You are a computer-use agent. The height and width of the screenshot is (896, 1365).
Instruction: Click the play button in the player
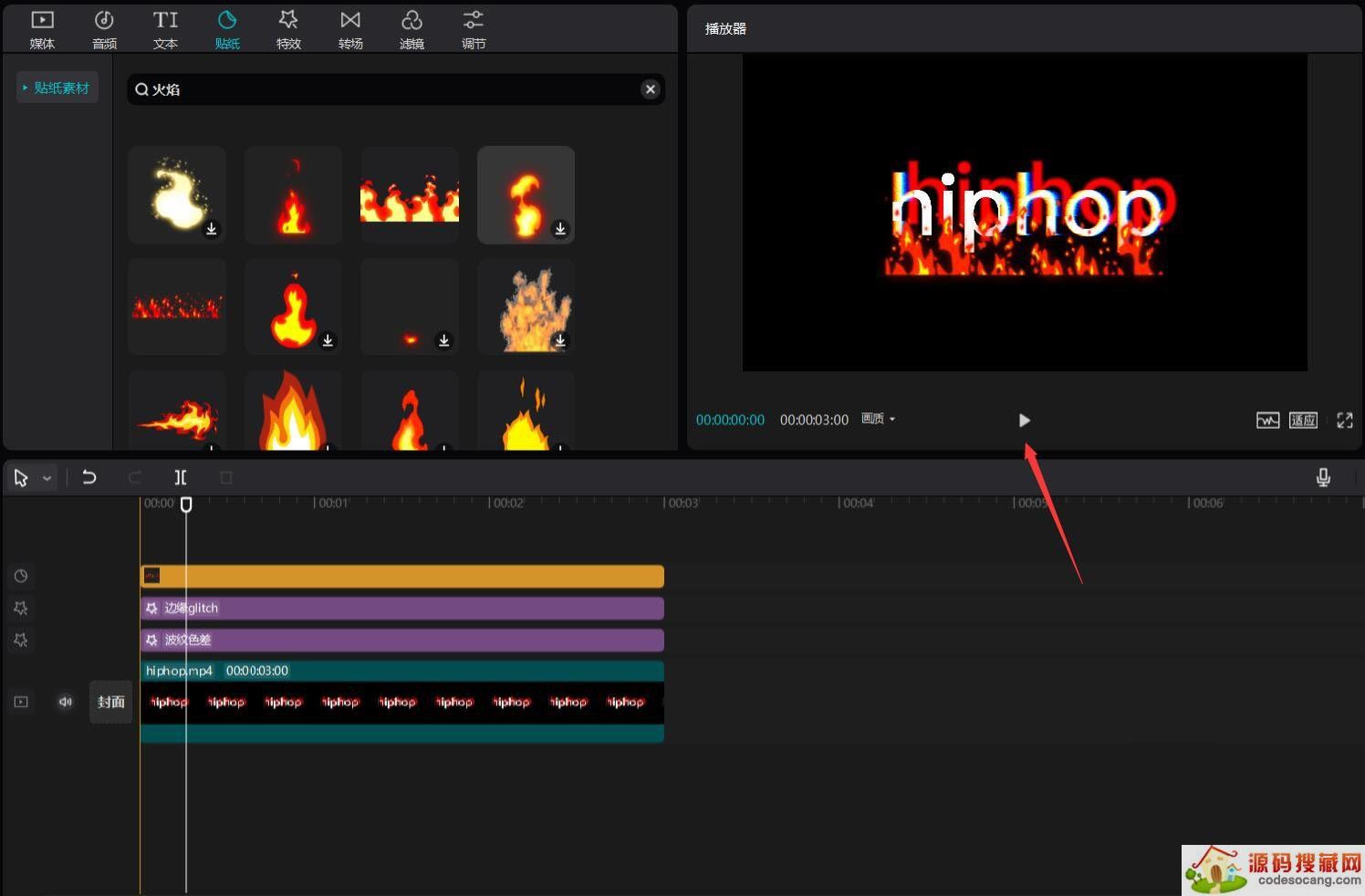[1024, 420]
